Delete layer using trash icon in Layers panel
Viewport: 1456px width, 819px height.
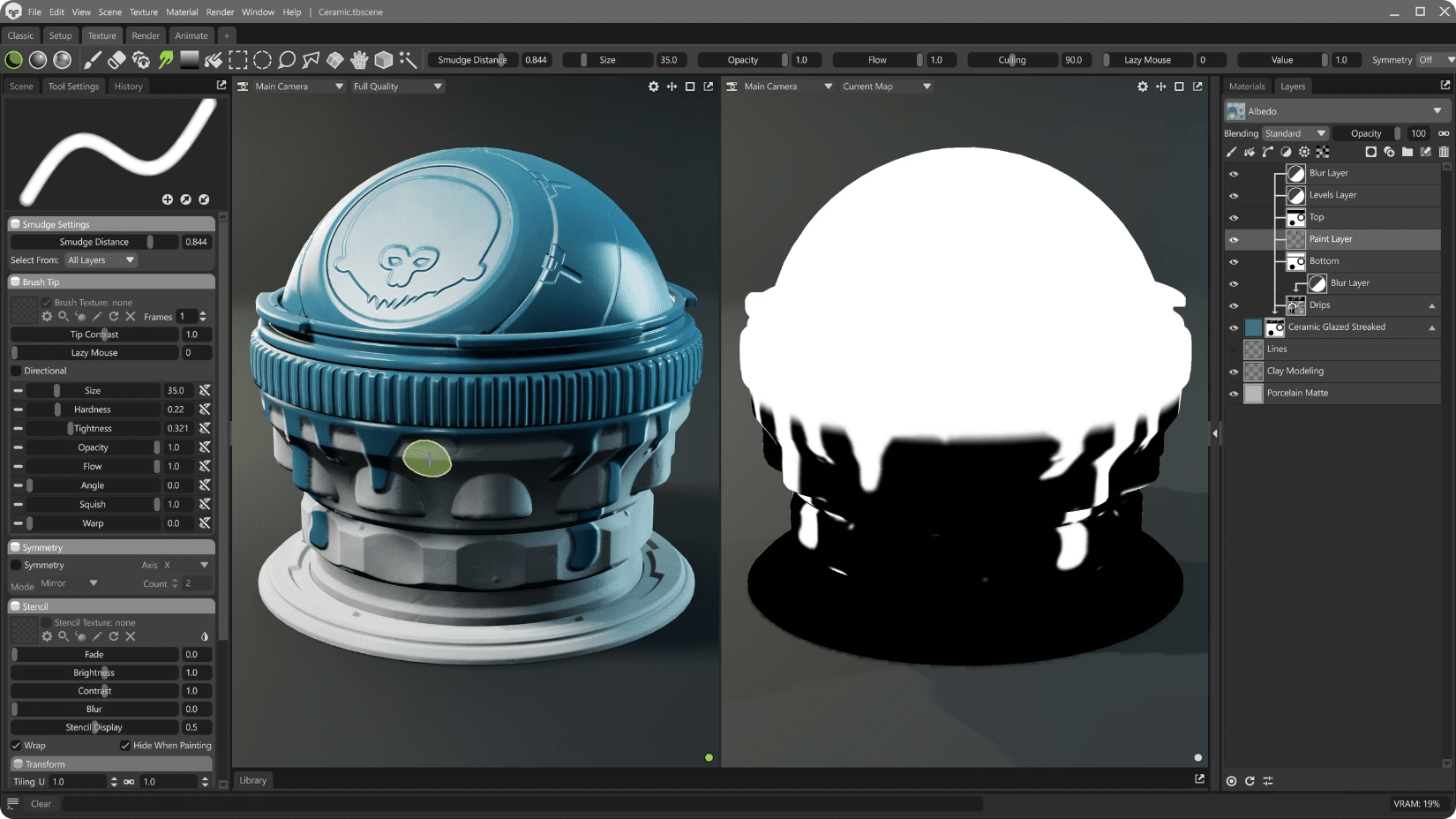(1445, 152)
